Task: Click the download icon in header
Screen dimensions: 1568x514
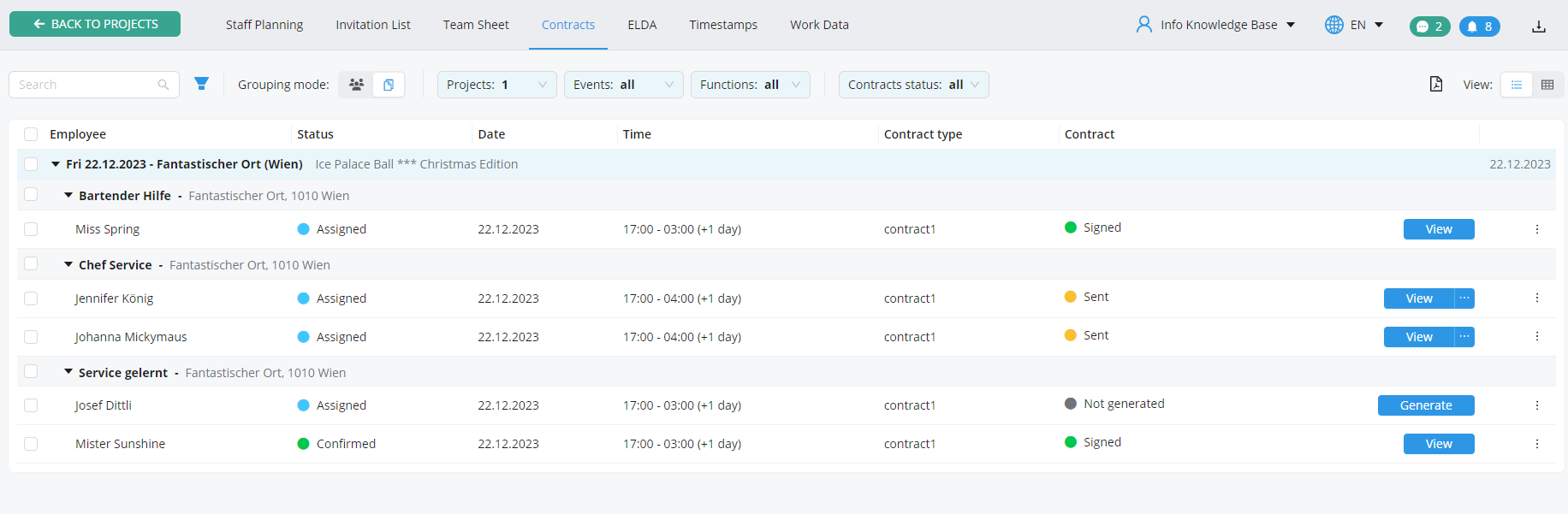Action: click(x=1538, y=26)
